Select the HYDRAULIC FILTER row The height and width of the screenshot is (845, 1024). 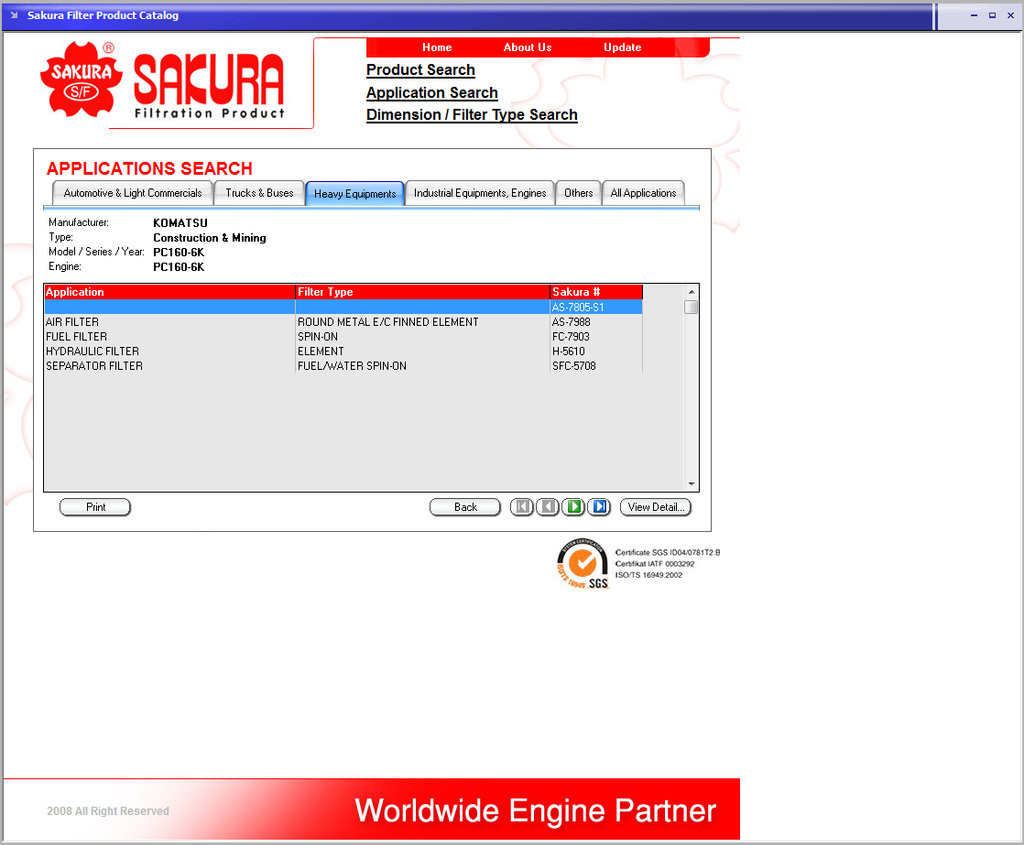click(344, 351)
